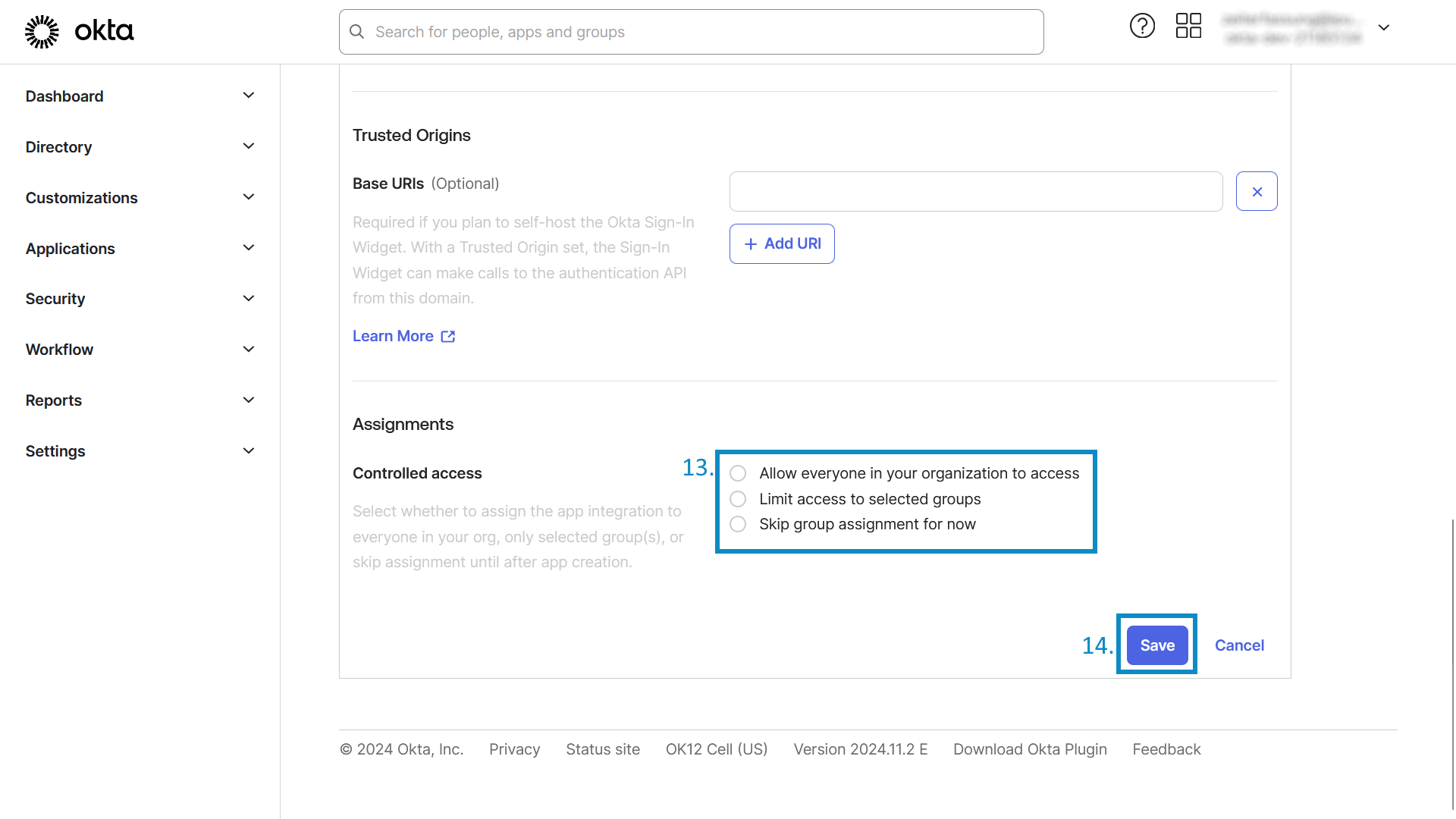The image size is (1456, 819).
Task: Open the help question mark icon
Action: [x=1142, y=26]
